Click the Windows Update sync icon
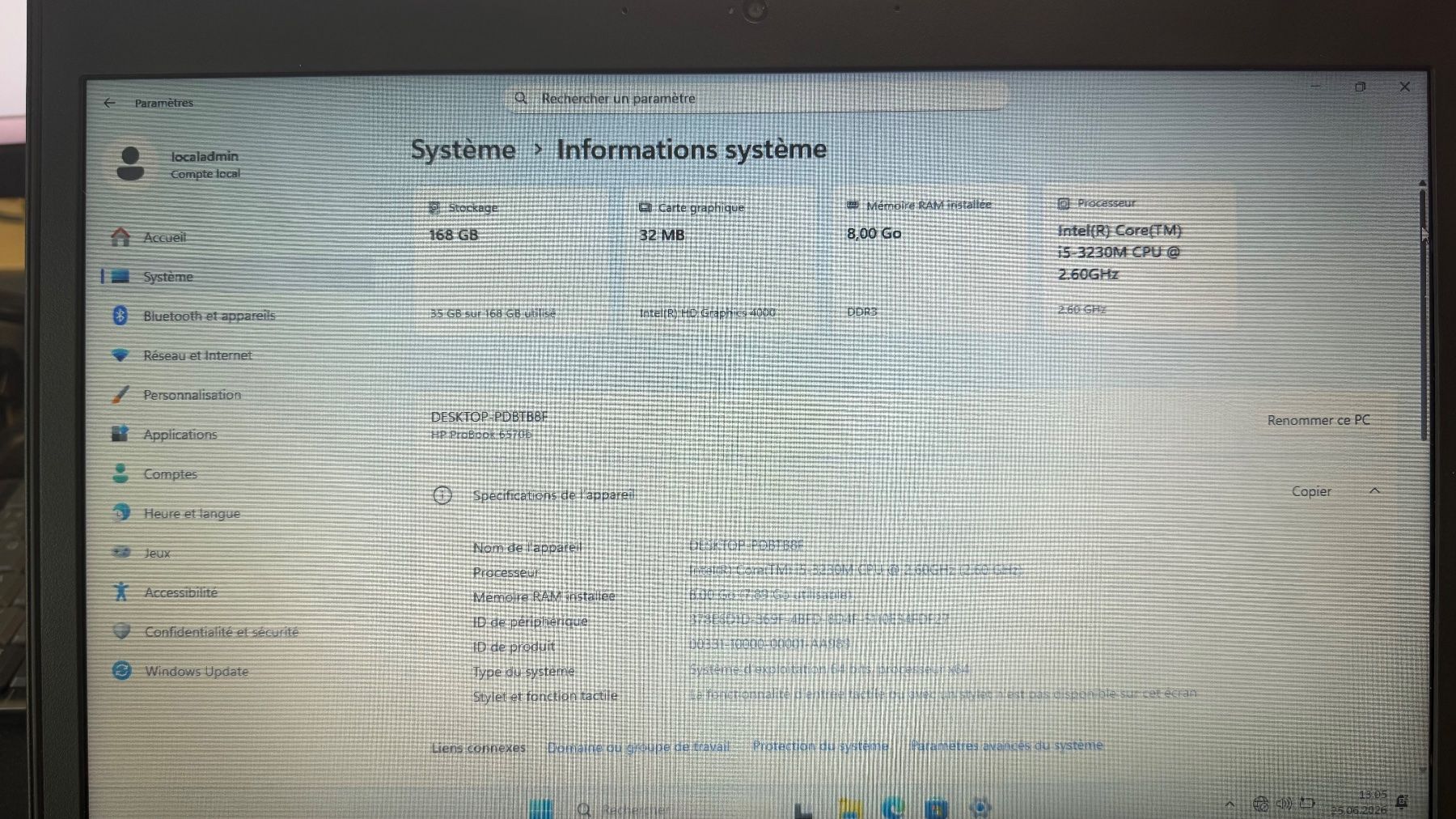The image size is (1456, 819). (121, 670)
